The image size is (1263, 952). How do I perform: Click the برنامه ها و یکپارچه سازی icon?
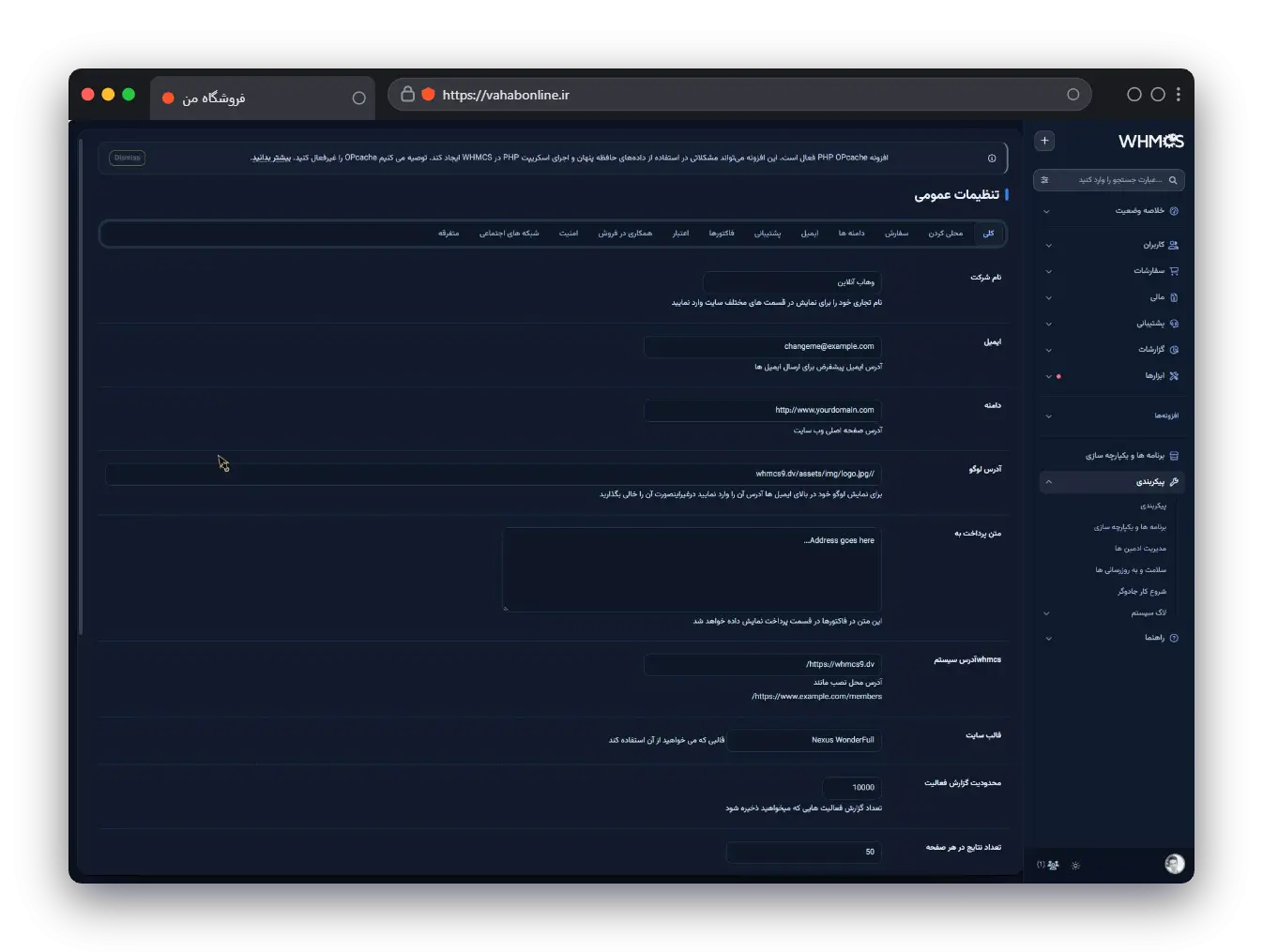coord(1174,456)
